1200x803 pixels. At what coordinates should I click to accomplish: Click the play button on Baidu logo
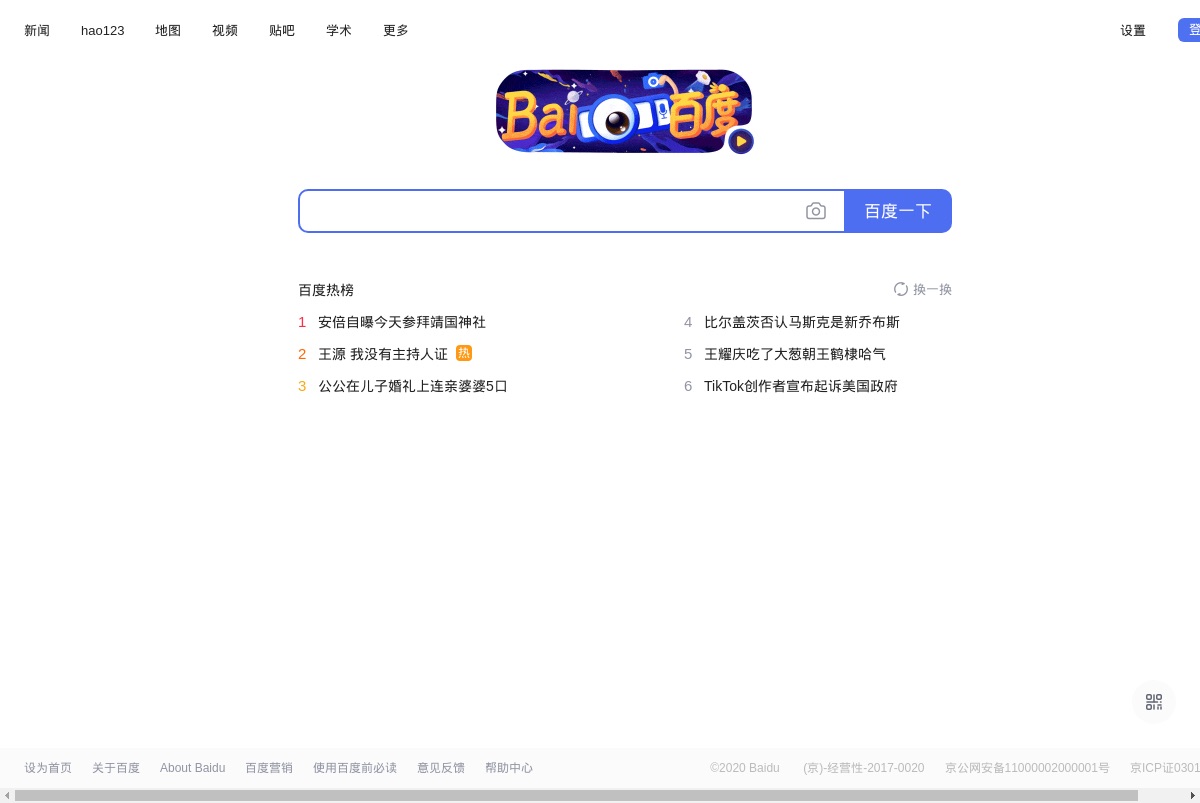(741, 141)
